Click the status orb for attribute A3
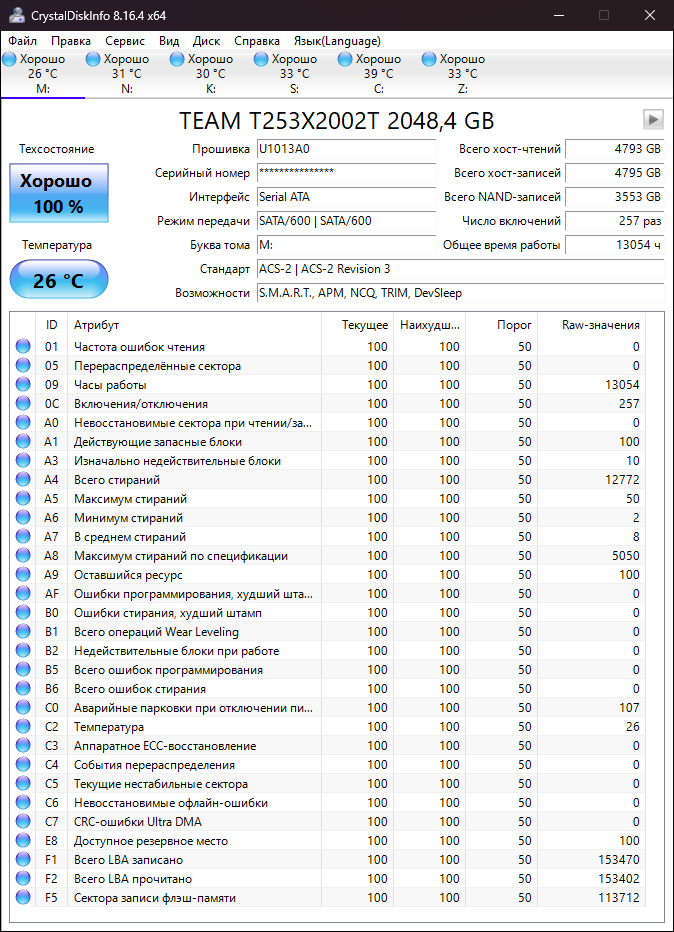This screenshot has height=932, width=674. (23, 460)
